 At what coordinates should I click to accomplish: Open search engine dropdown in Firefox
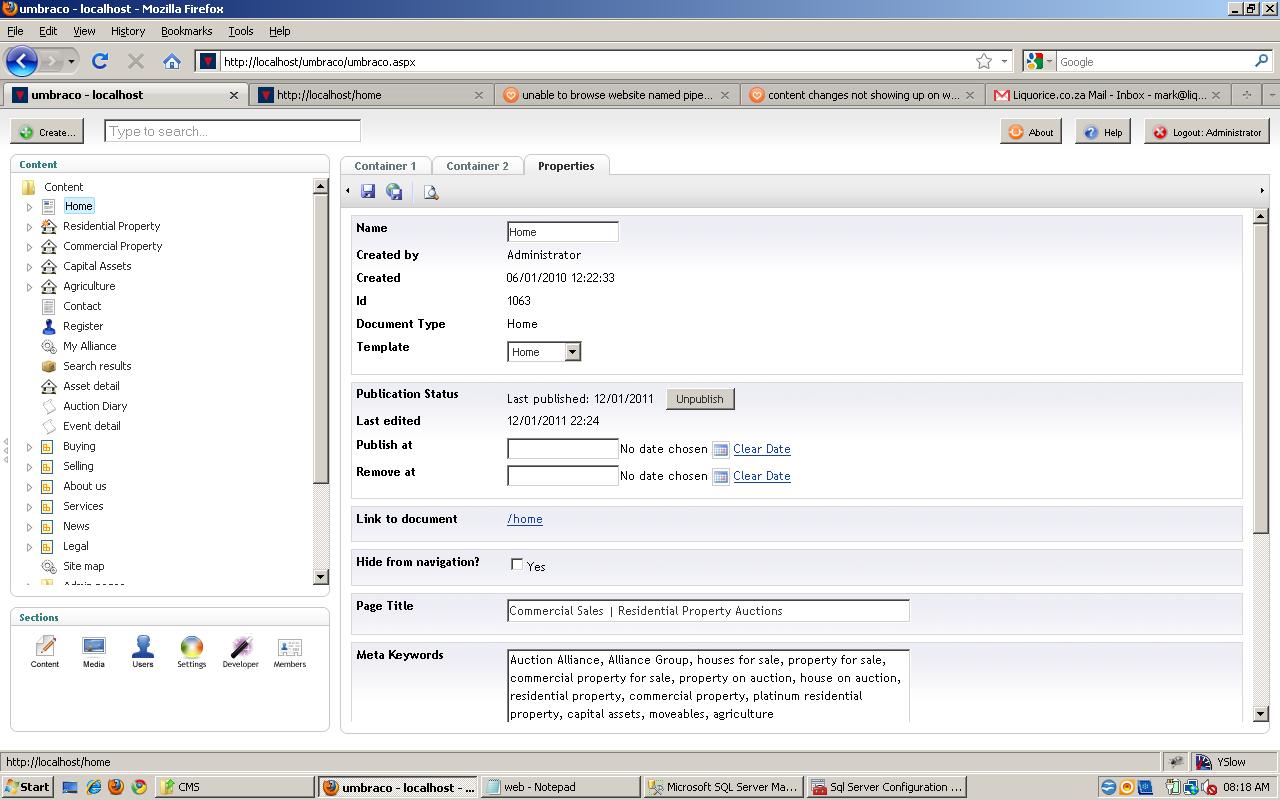pyautogui.click(x=1040, y=61)
